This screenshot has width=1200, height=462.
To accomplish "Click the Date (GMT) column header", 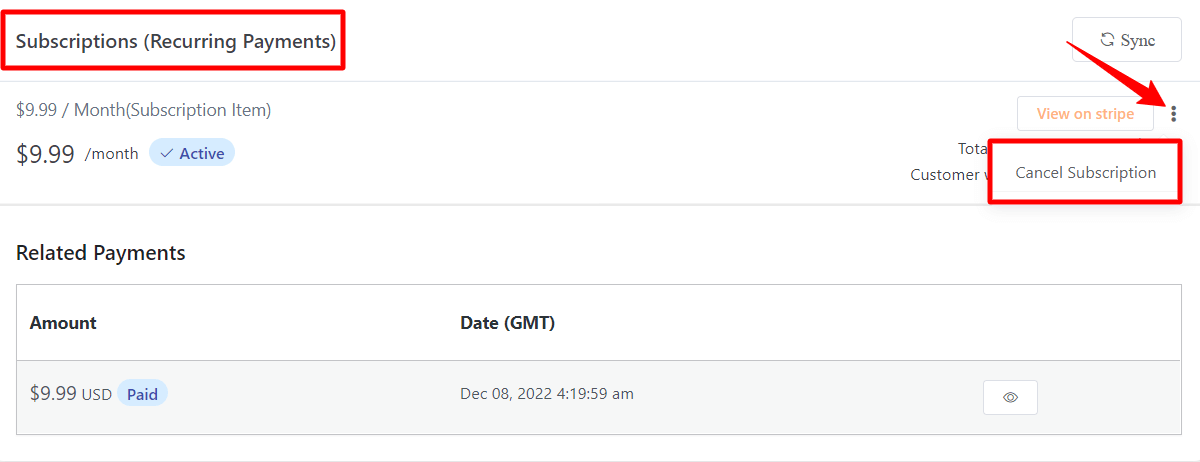I will (x=507, y=323).
